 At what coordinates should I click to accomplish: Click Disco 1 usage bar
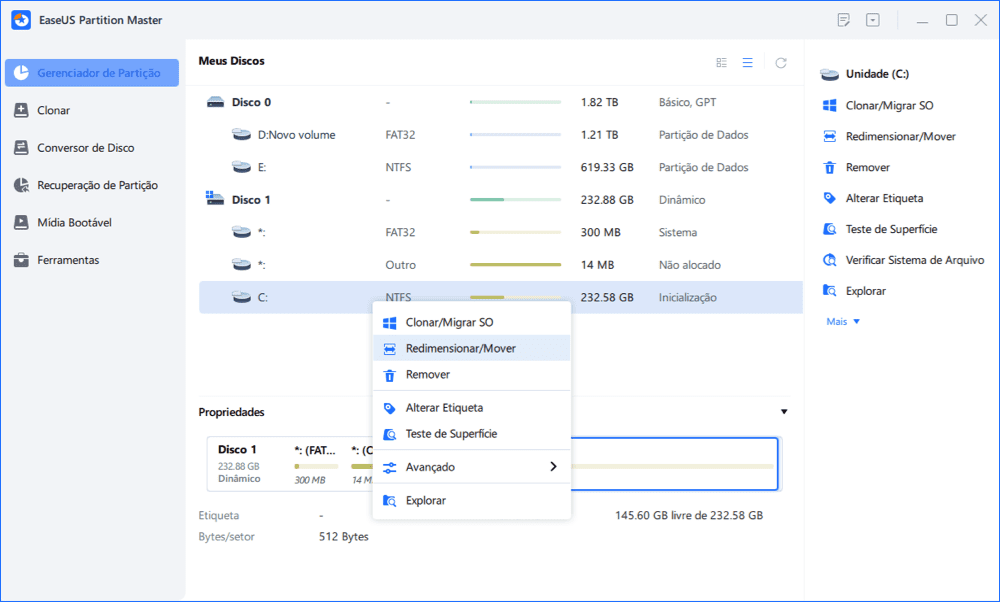[x=515, y=200]
